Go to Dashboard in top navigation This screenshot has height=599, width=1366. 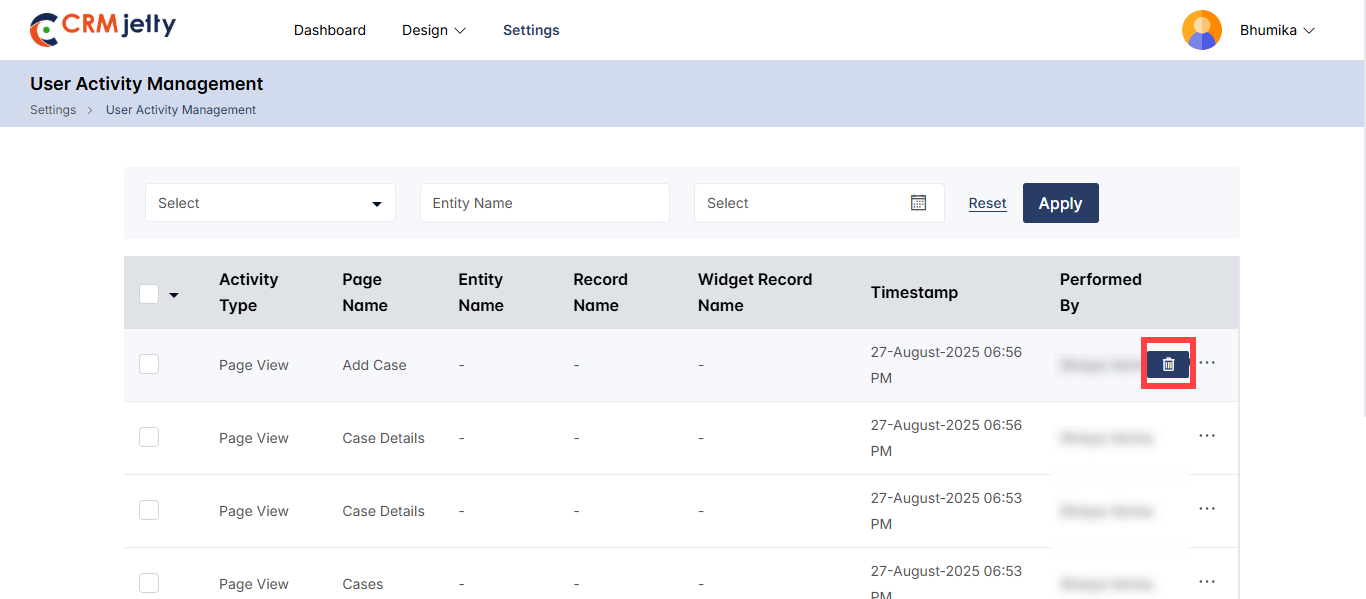tap(329, 30)
